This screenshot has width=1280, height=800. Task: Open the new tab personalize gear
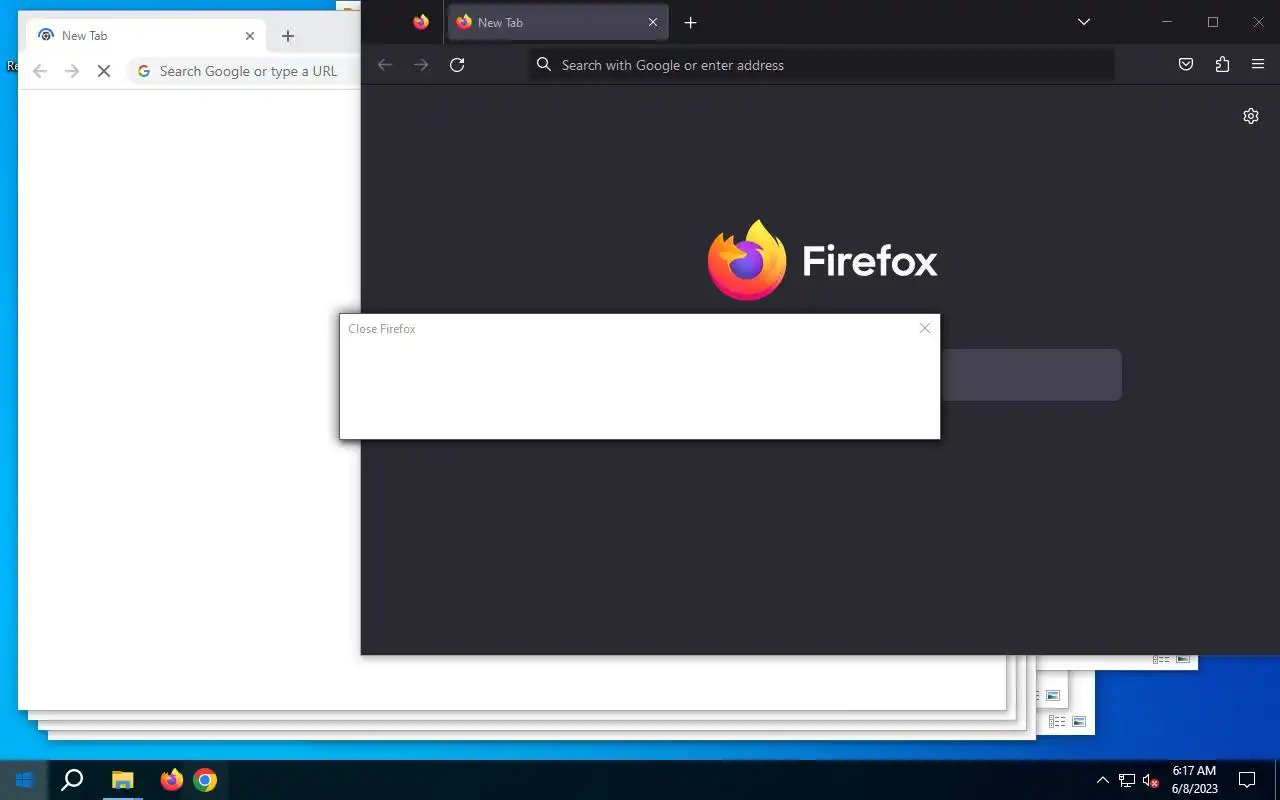pyautogui.click(x=1251, y=116)
